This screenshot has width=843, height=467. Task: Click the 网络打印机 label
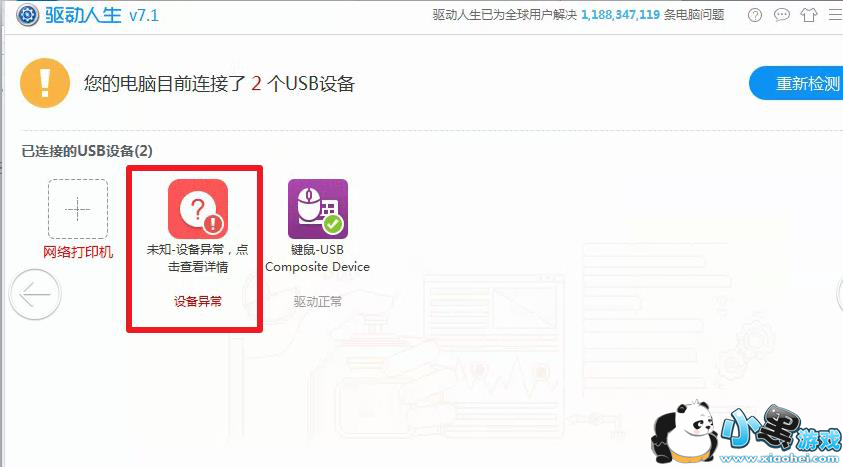[78, 252]
